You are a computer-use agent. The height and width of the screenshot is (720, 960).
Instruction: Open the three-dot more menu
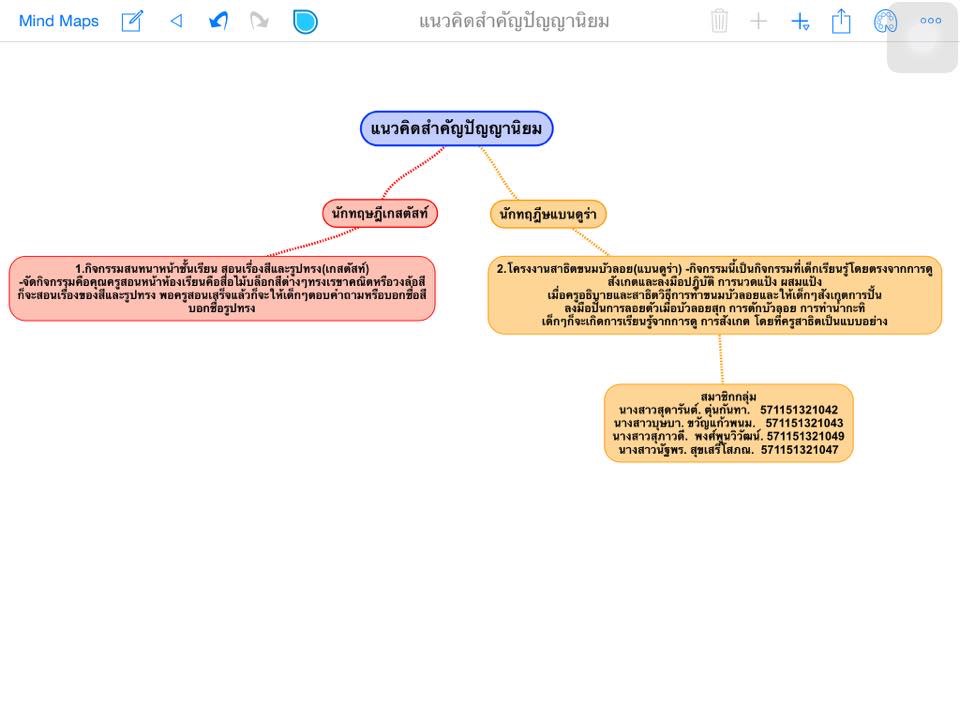click(x=931, y=21)
